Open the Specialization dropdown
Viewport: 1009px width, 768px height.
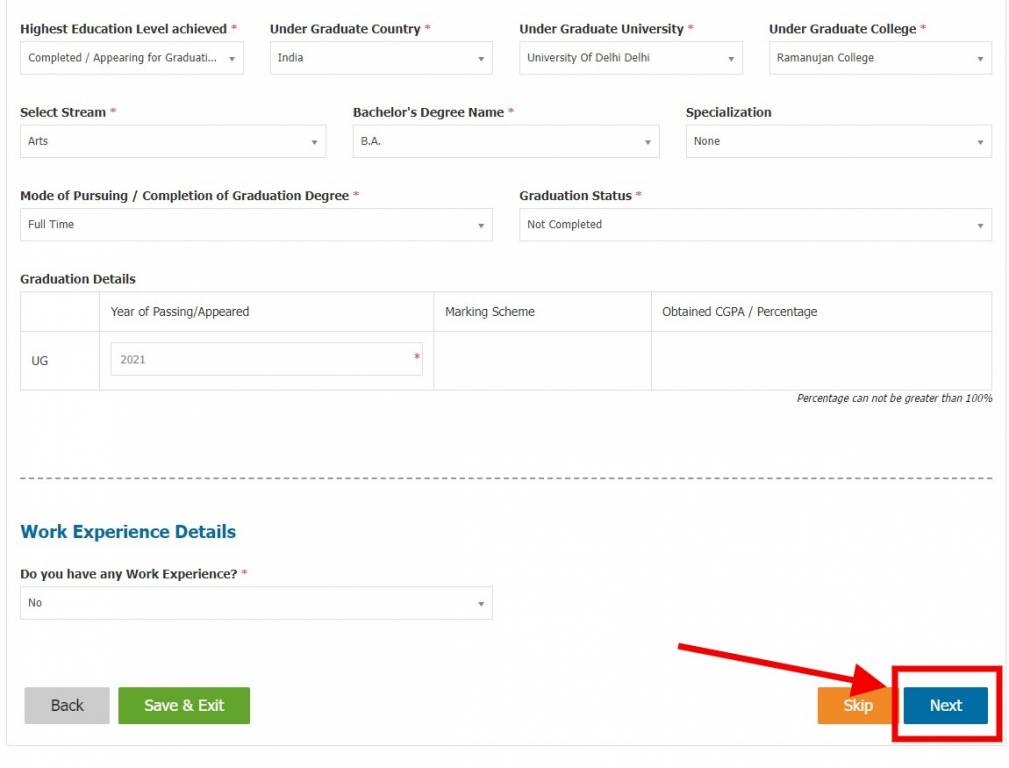[x=838, y=141]
